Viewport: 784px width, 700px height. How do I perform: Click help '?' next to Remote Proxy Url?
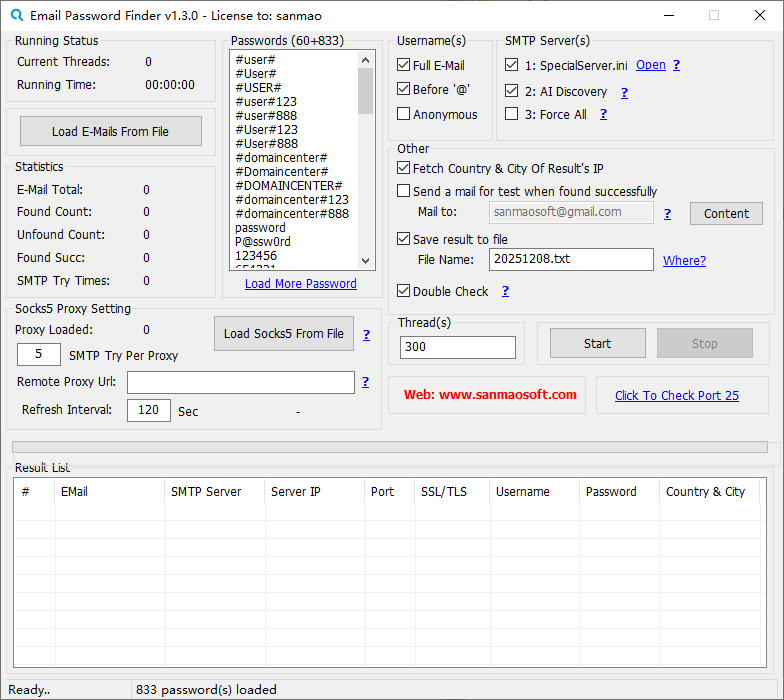click(365, 382)
